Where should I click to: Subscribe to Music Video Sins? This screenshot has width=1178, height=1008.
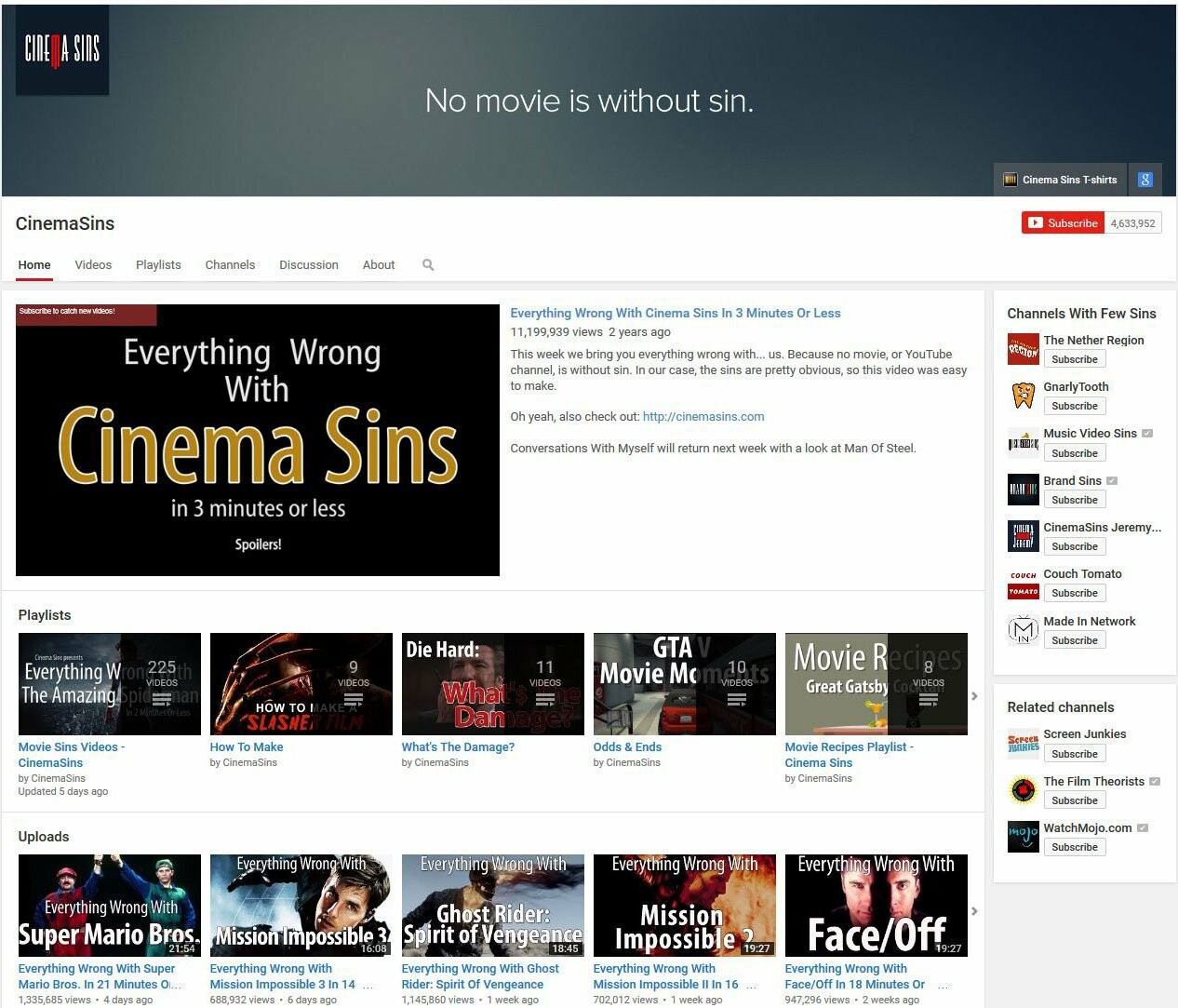click(1075, 453)
